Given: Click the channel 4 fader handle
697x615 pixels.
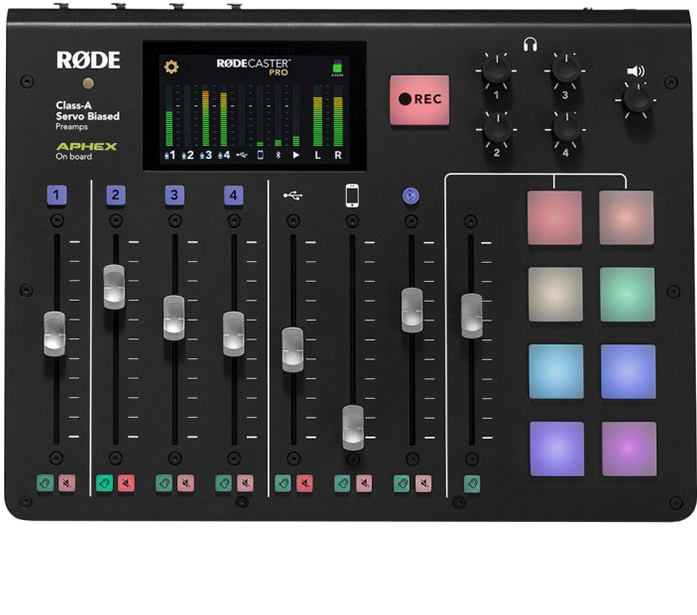Looking at the screenshot, I should point(233,334).
